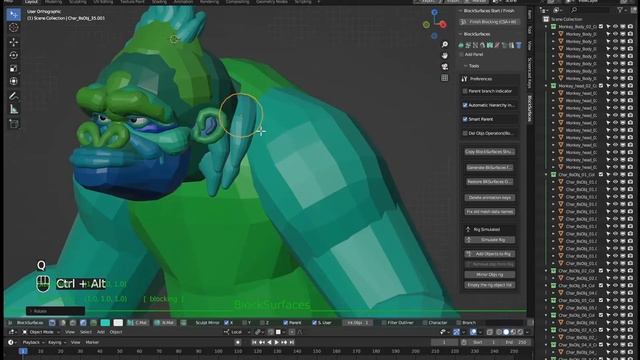640x360 pixels.
Task: Click the viewport zoom magnifier icon
Action: click(444, 44)
